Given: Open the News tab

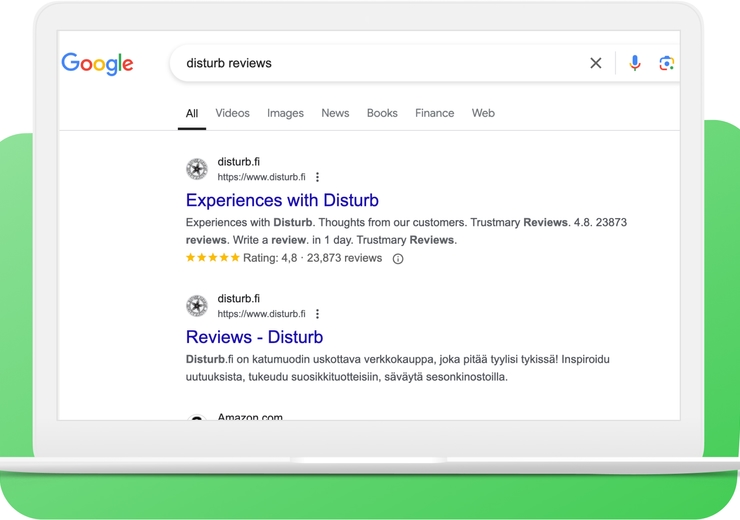Looking at the screenshot, I should [335, 113].
